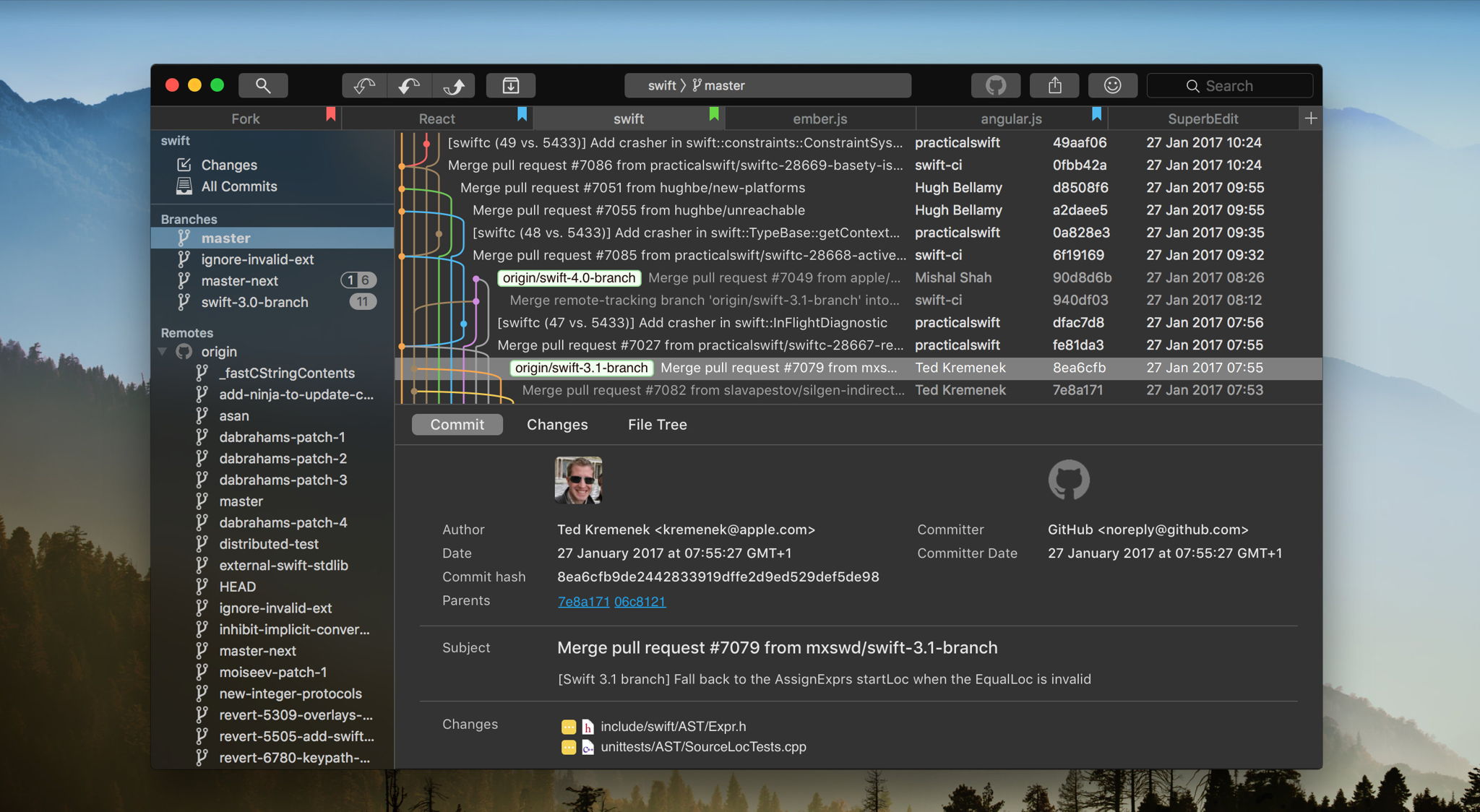Screen dimensions: 1480x812
Task: Select dabrahams-patch-3 remote branch
Action: click(283, 480)
